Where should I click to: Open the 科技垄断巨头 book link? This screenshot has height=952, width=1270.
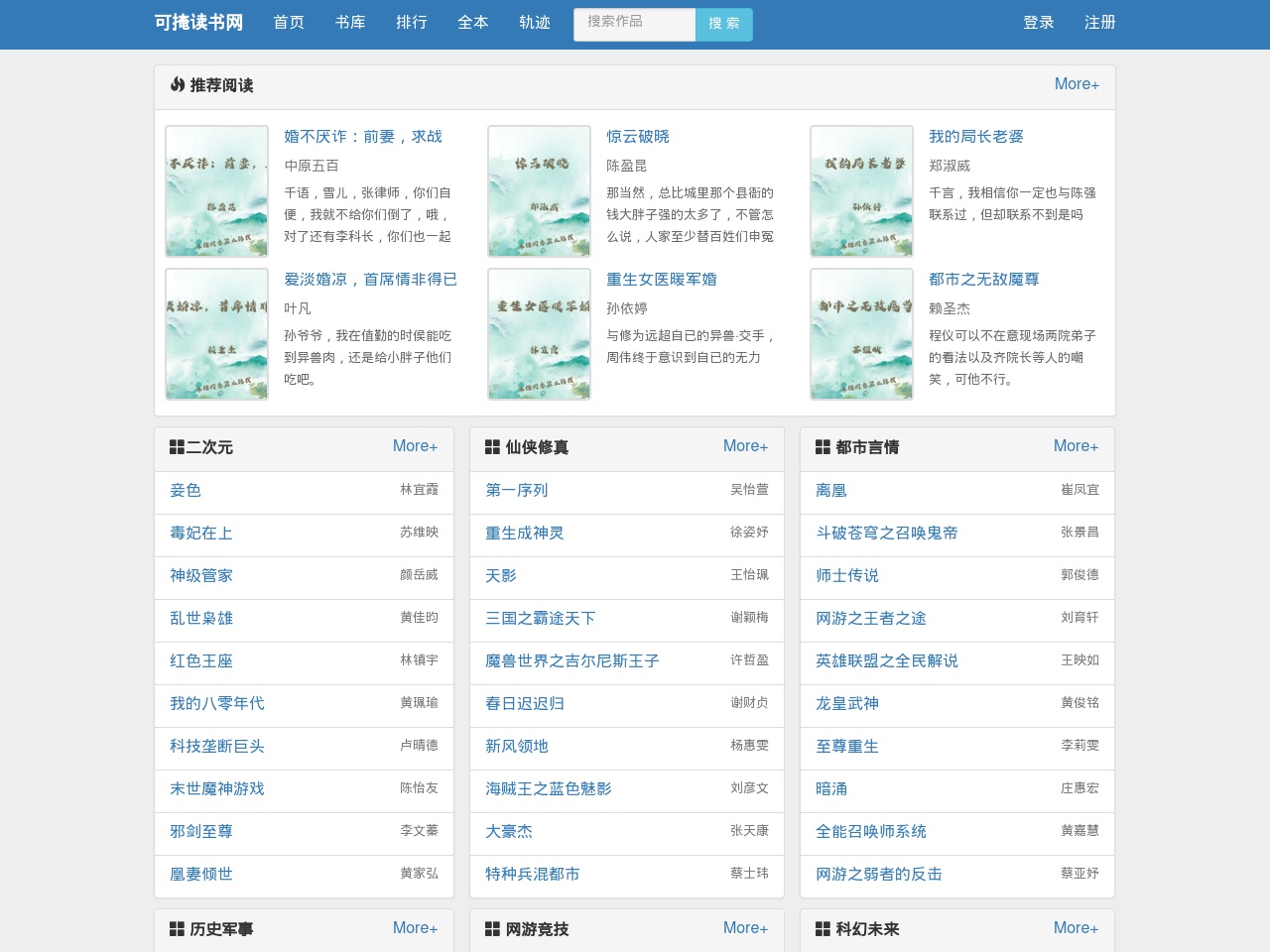(x=217, y=746)
